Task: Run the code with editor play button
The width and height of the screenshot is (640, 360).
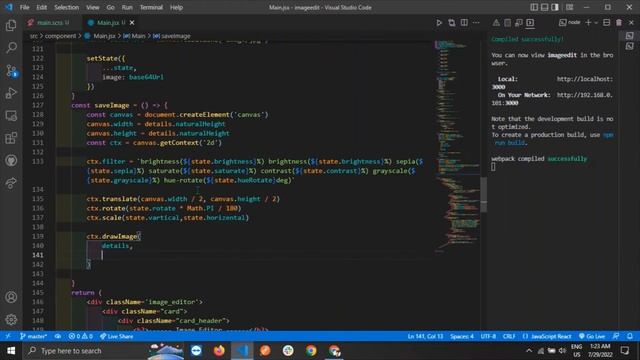Action: coord(439,23)
